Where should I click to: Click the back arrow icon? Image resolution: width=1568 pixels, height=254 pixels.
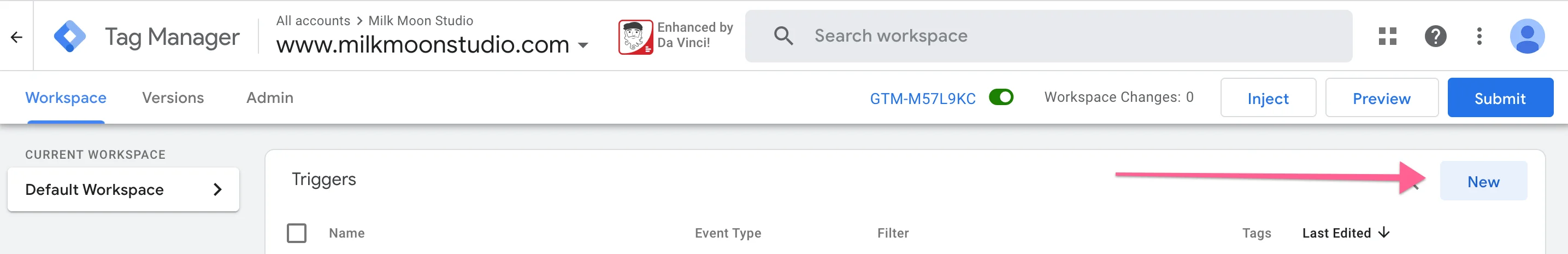(16, 37)
